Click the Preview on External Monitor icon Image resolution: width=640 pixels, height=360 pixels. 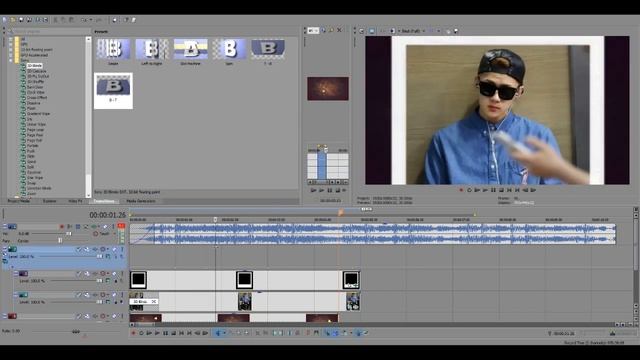[371, 31]
